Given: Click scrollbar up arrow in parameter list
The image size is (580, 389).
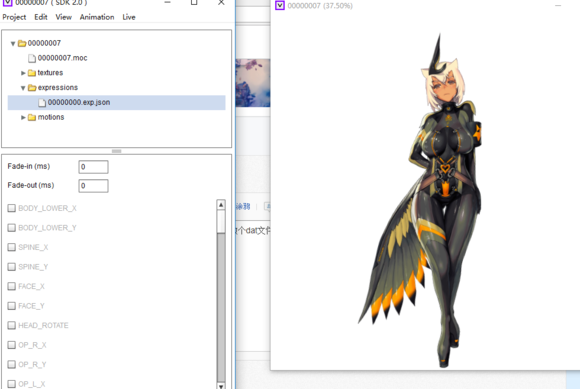Looking at the screenshot, I should coord(221,205).
